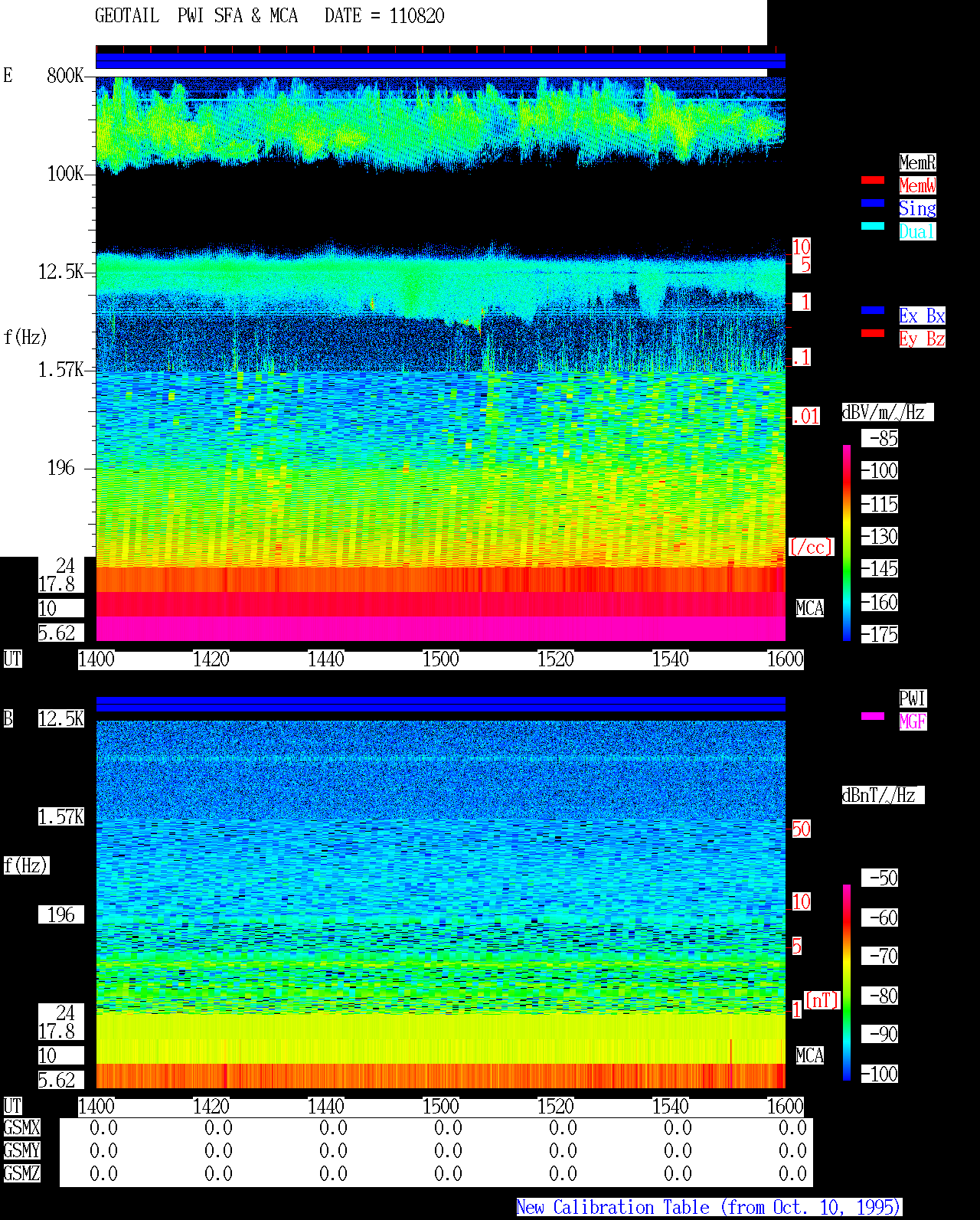Click the lower MCA label beside B panel
The width and height of the screenshot is (980, 1220).
pyautogui.click(x=810, y=1056)
